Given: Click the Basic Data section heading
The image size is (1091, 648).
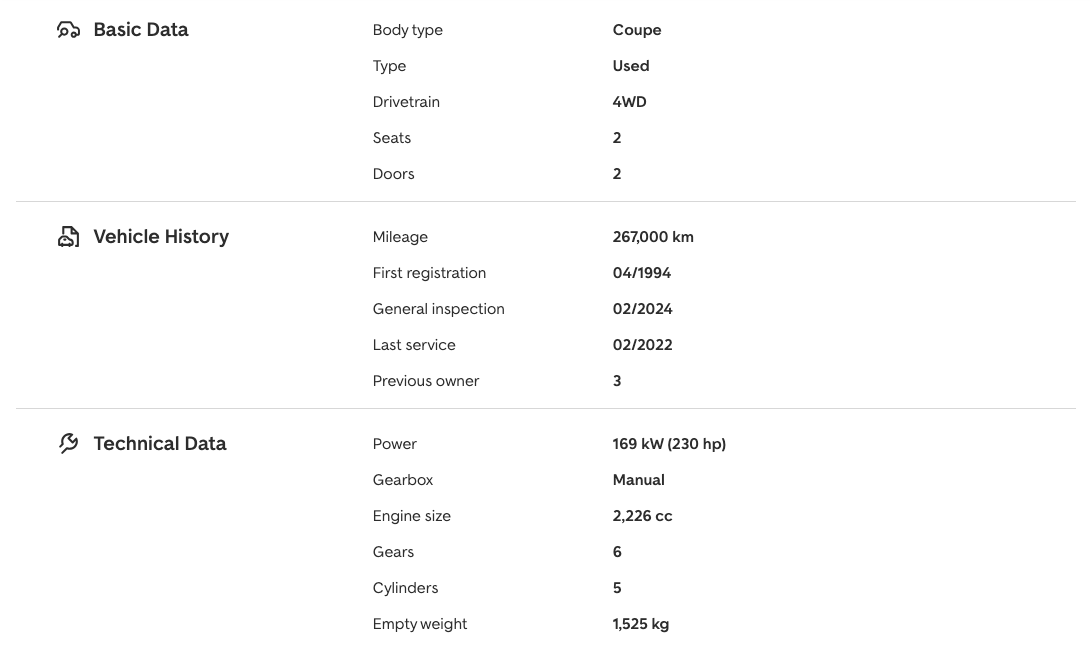Looking at the screenshot, I should point(141,30).
